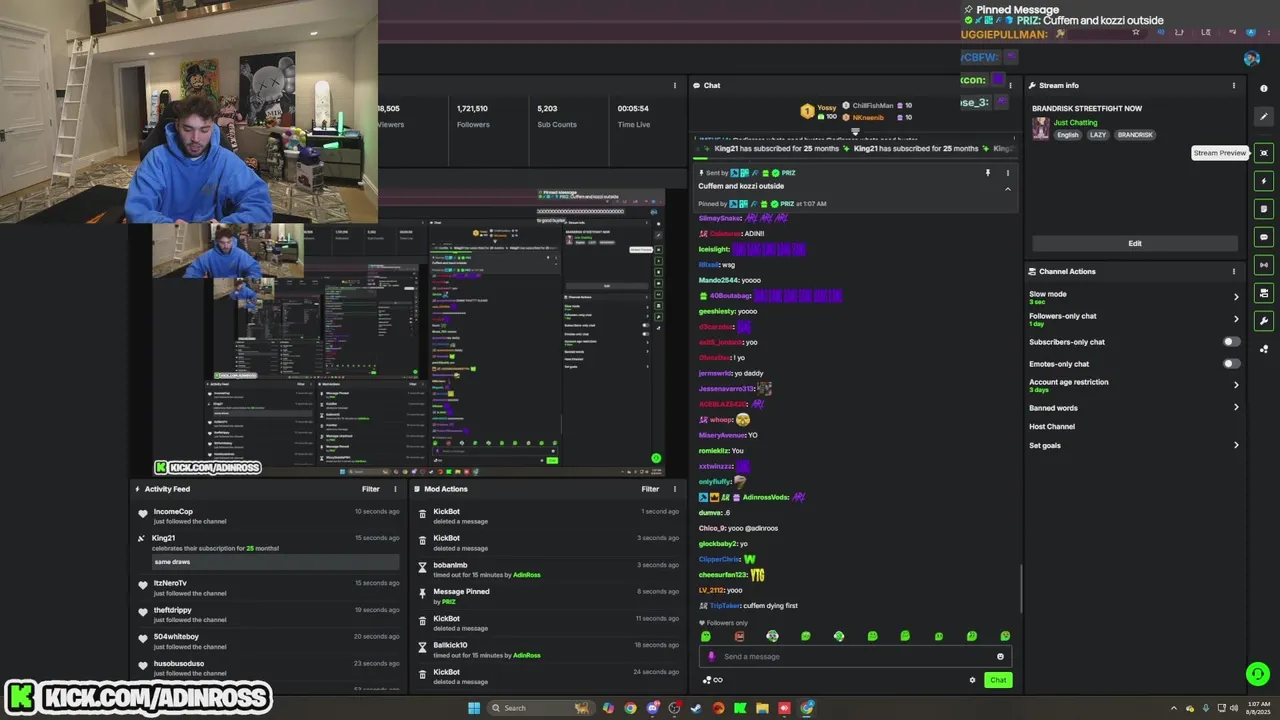Screen dimensions: 1280x720
Task: Click the broadcast signal sidebar icon
Action: pyautogui.click(x=1264, y=265)
